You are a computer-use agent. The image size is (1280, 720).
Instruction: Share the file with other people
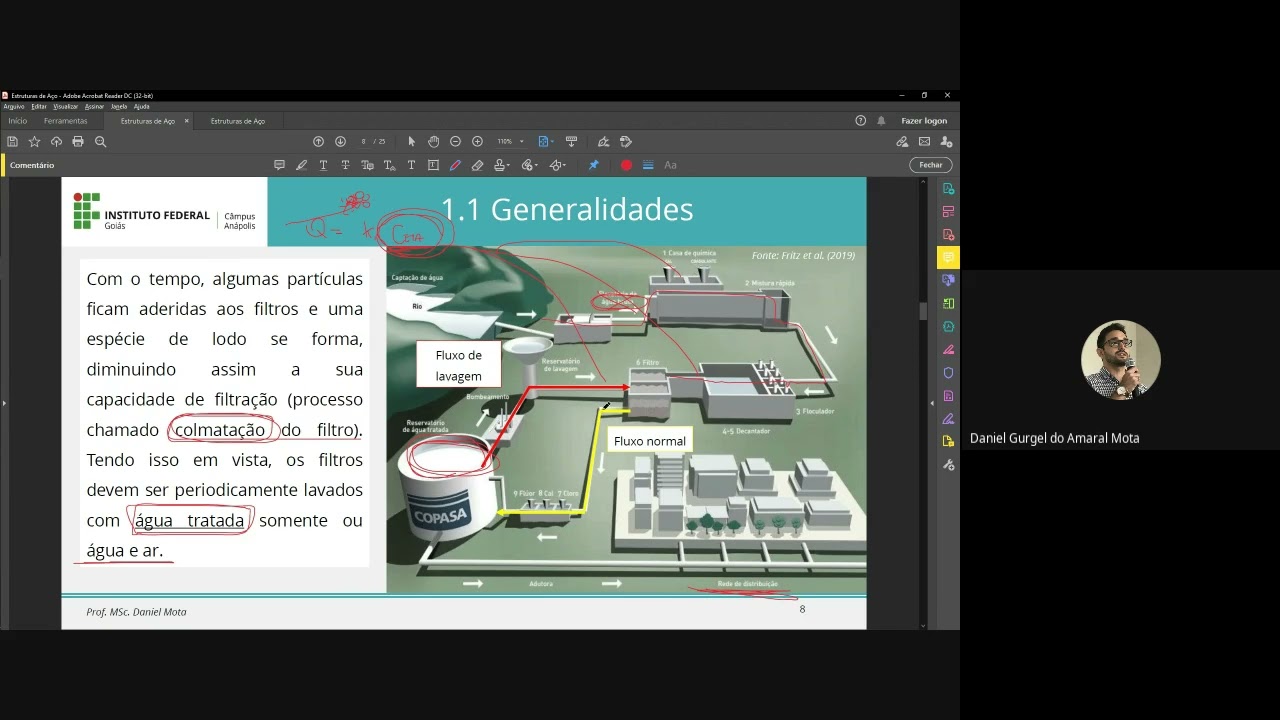coord(946,142)
